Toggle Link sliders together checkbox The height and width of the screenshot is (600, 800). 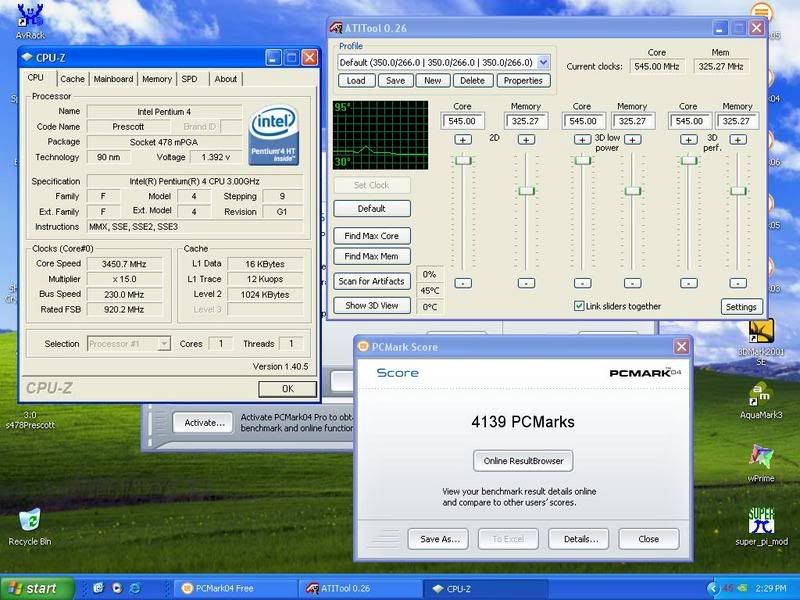tap(579, 306)
